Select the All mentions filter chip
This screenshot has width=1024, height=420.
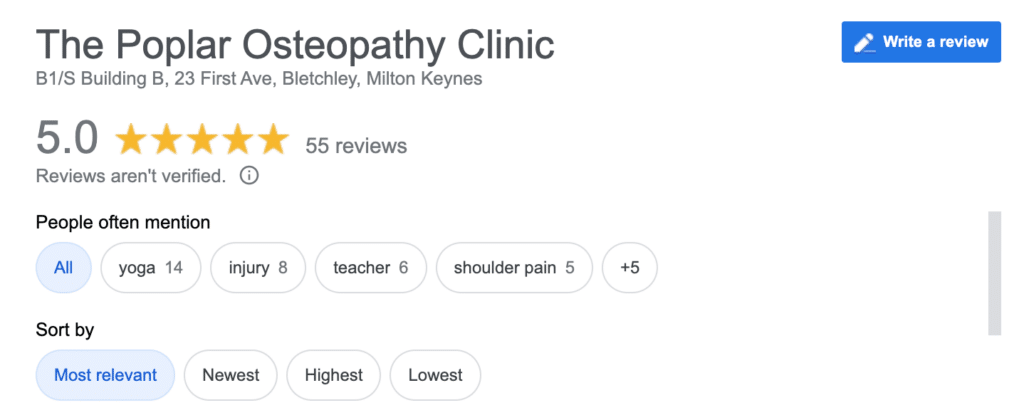click(x=63, y=268)
